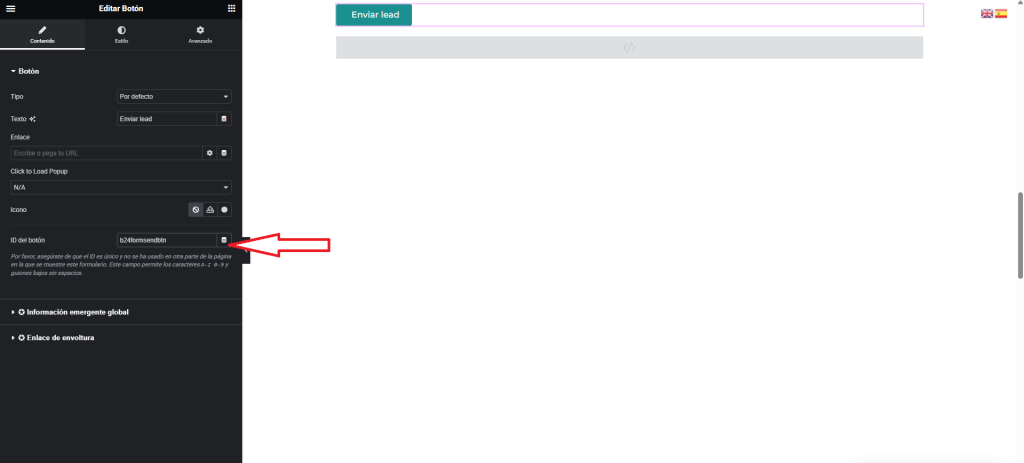1024x463 pixels.
Task: Open the Click to Load Popup dropdown
Action: [x=120, y=187]
